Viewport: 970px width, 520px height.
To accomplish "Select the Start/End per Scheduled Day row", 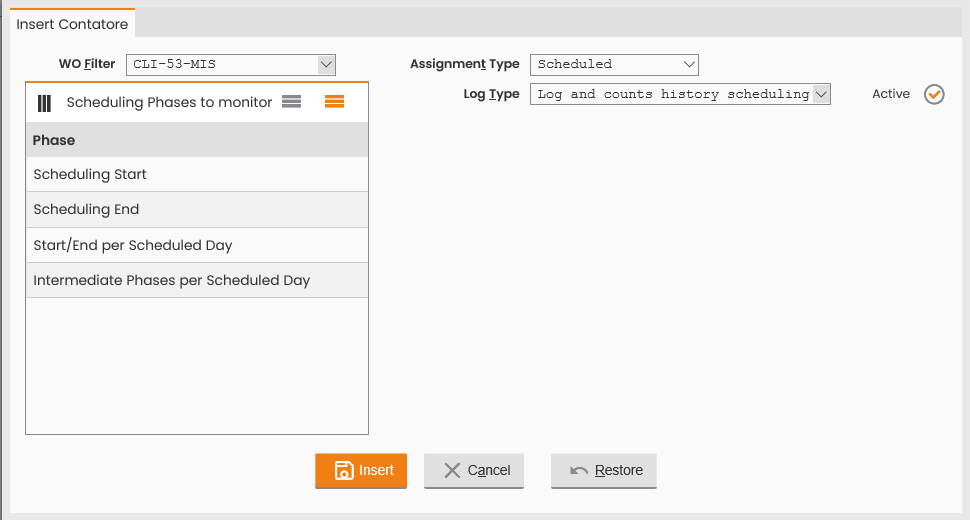I will 197,245.
